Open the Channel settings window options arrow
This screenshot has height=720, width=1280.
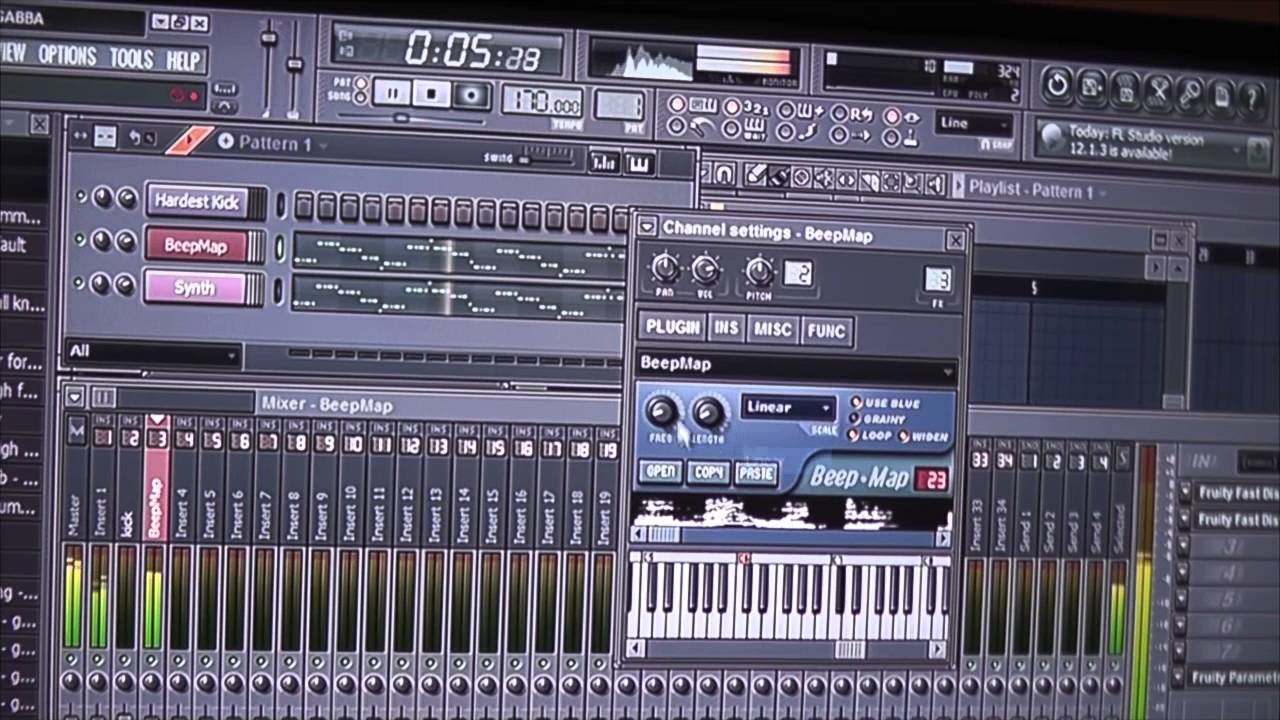point(647,227)
